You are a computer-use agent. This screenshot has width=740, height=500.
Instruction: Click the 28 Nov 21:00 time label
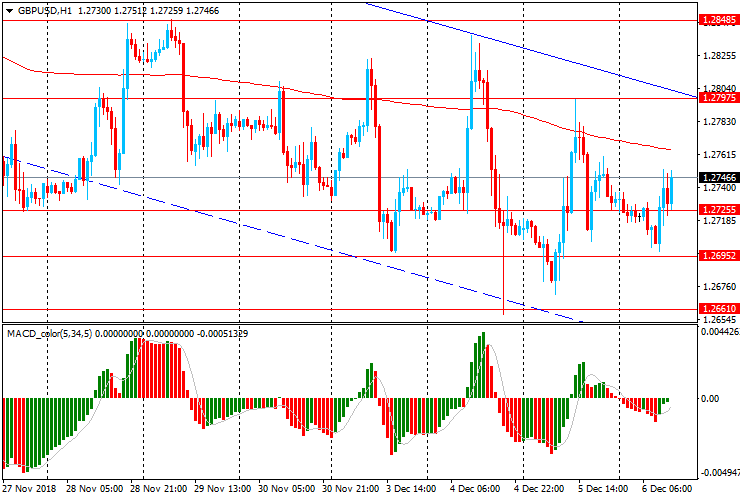click(x=159, y=490)
